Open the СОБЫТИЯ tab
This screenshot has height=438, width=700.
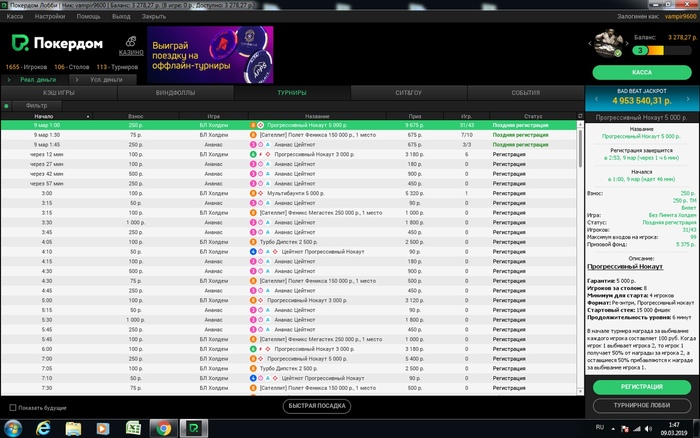[525, 93]
